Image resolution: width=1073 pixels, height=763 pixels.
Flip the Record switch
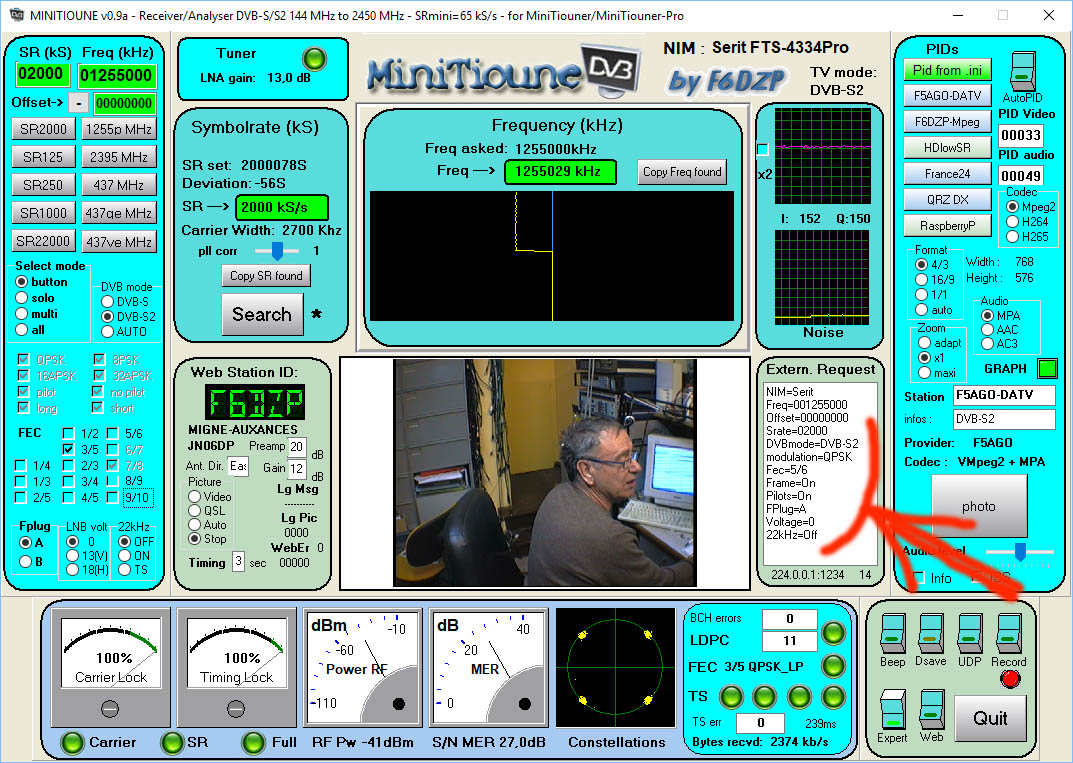coord(1007,635)
